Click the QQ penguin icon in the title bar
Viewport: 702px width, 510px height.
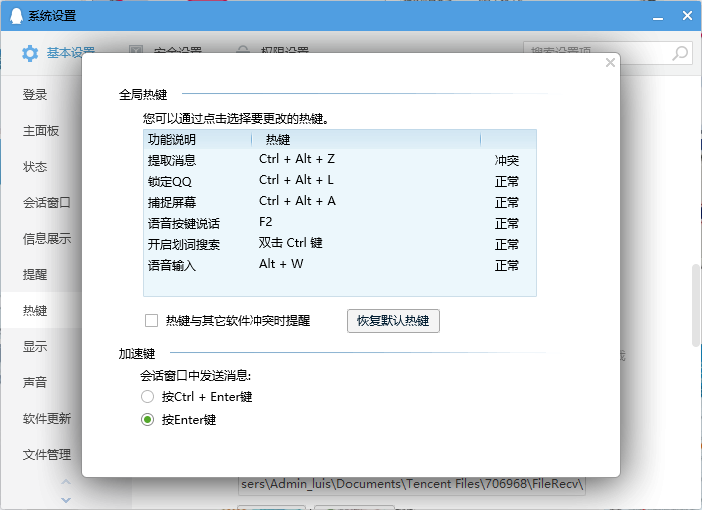click(14, 16)
